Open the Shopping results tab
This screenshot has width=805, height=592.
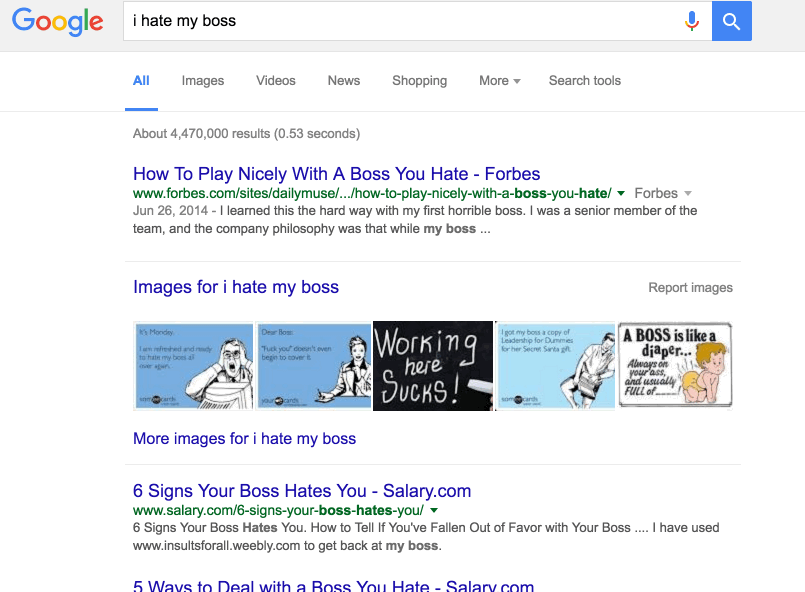[419, 80]
